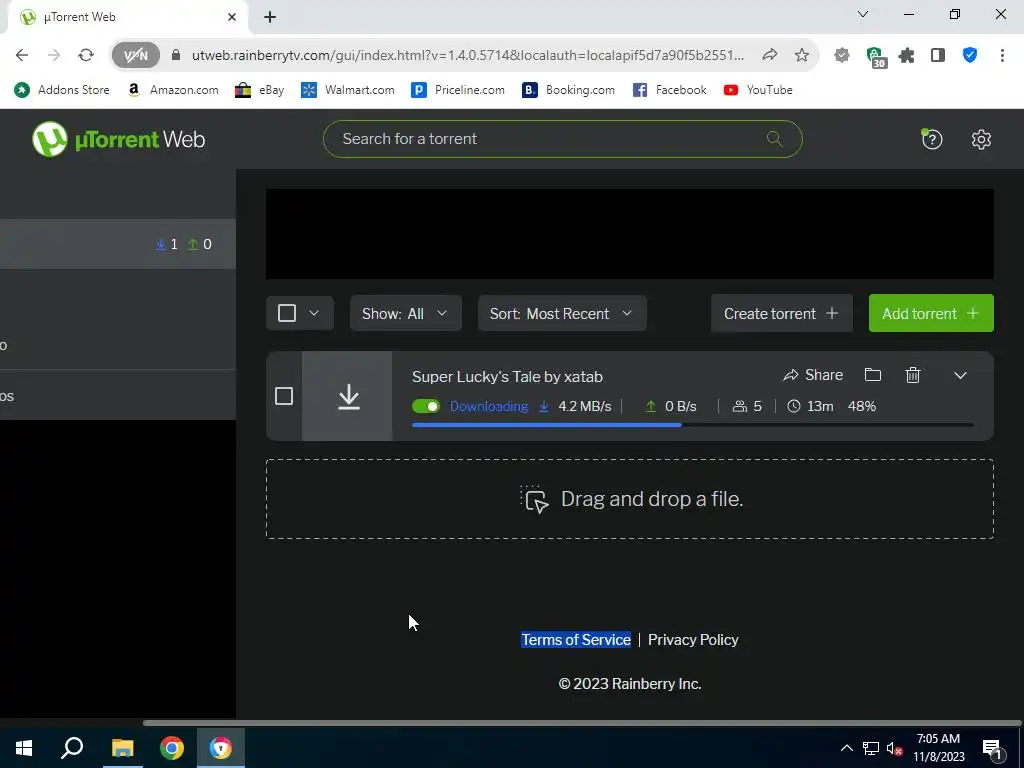The height and width of the screenshot is (768, 1024).
Task: Show hidden system tray icons
Action: pos(846,748)
